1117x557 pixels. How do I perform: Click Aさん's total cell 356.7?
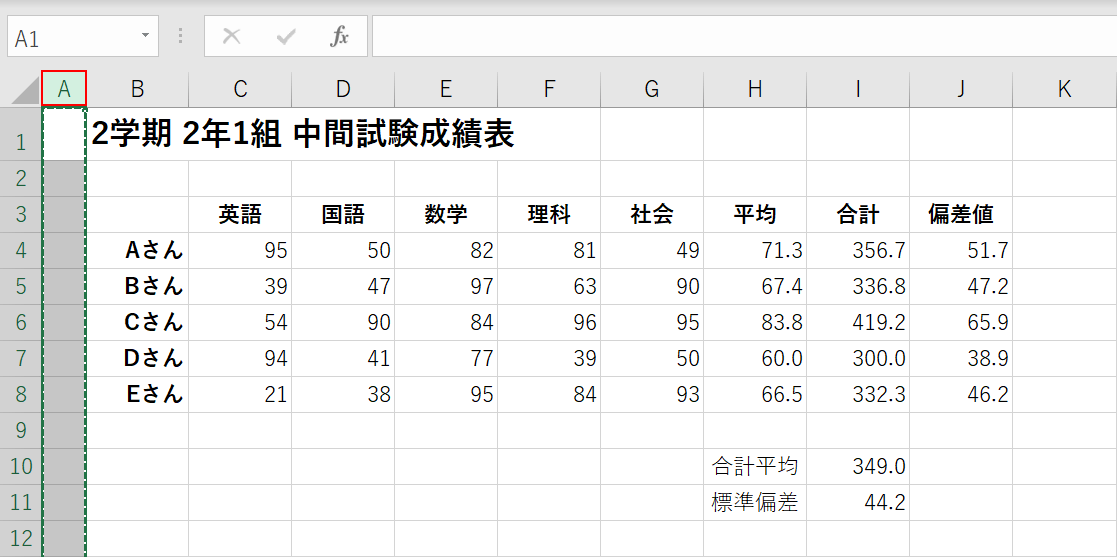pos(858,251)
